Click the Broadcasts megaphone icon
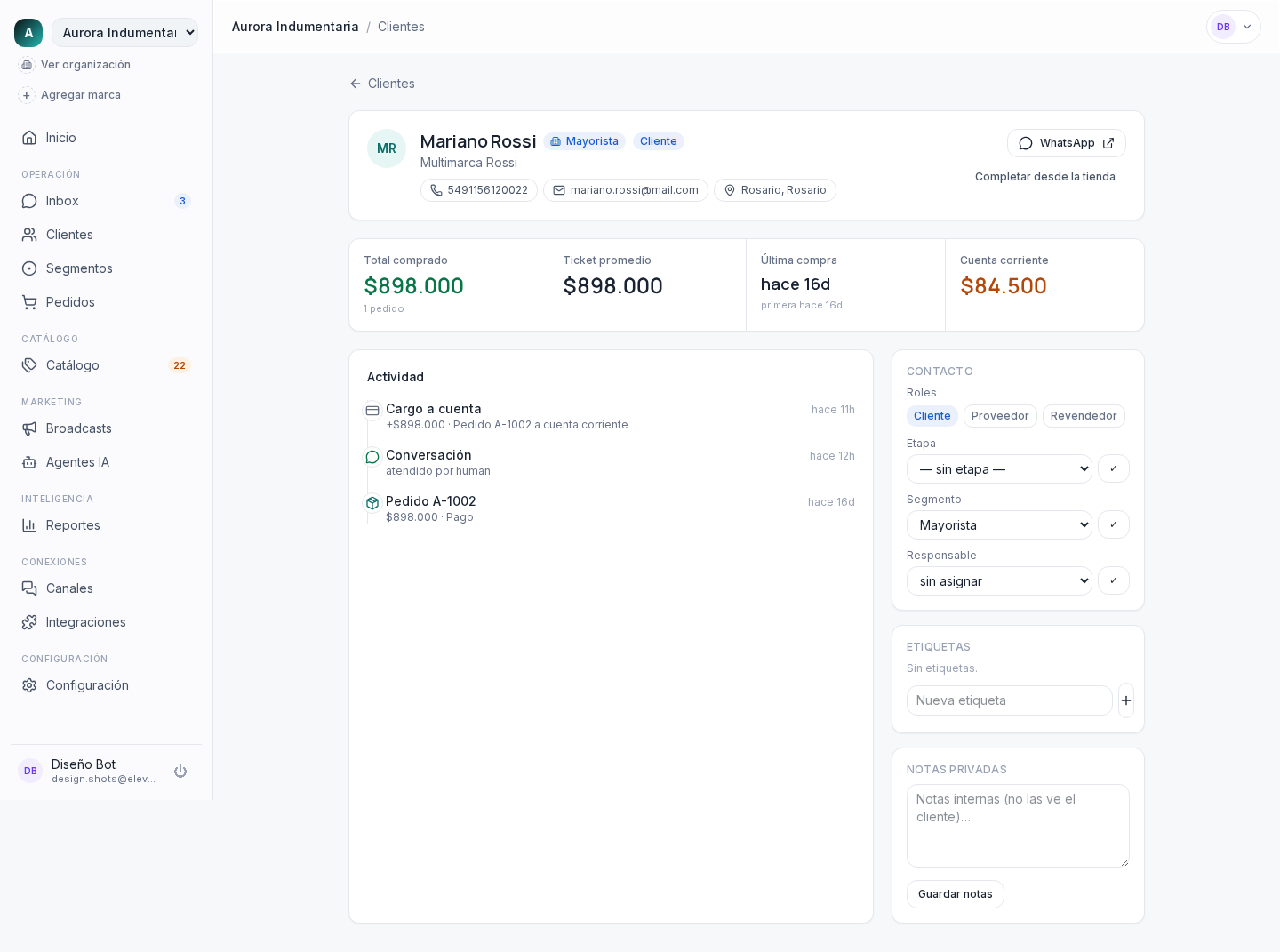The width and height of the screenshot is (1280, 952). point(29,428)
